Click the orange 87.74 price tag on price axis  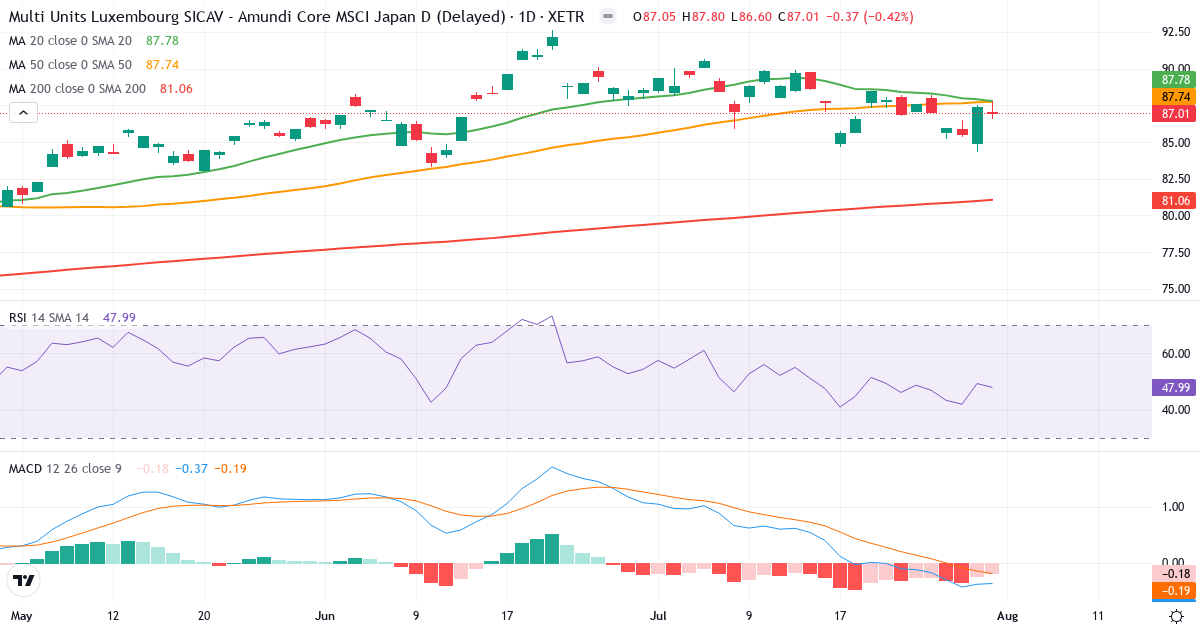1176,96
